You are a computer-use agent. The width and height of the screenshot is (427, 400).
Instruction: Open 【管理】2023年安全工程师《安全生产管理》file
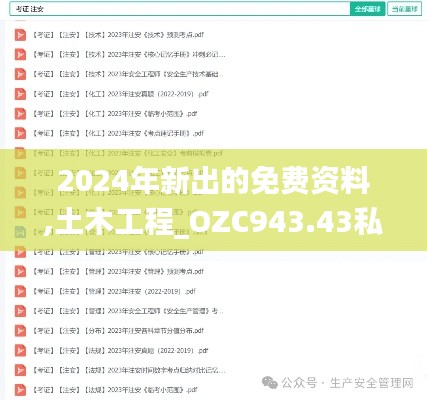(128, 311)
